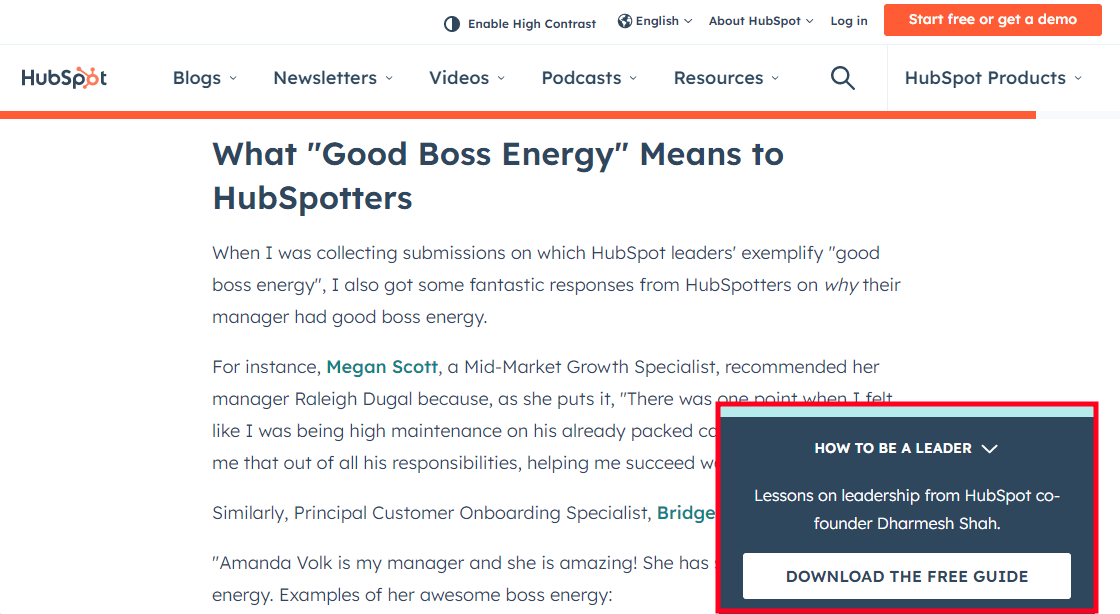Open the Resources navigation menu
Viewport: 1120px width, 614px height.
click(726, 78)
